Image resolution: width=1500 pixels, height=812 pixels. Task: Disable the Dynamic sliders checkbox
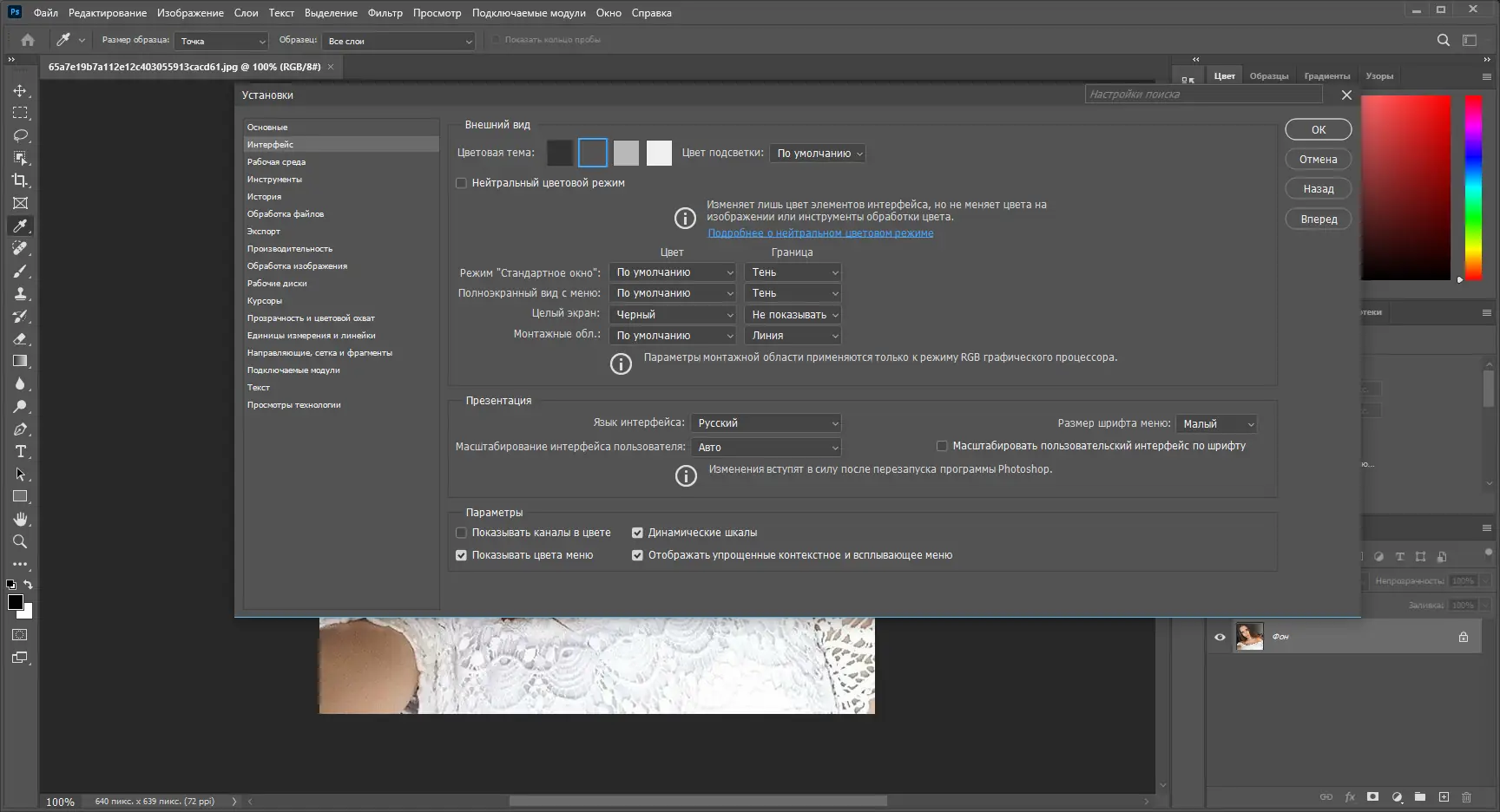(637, 533)
